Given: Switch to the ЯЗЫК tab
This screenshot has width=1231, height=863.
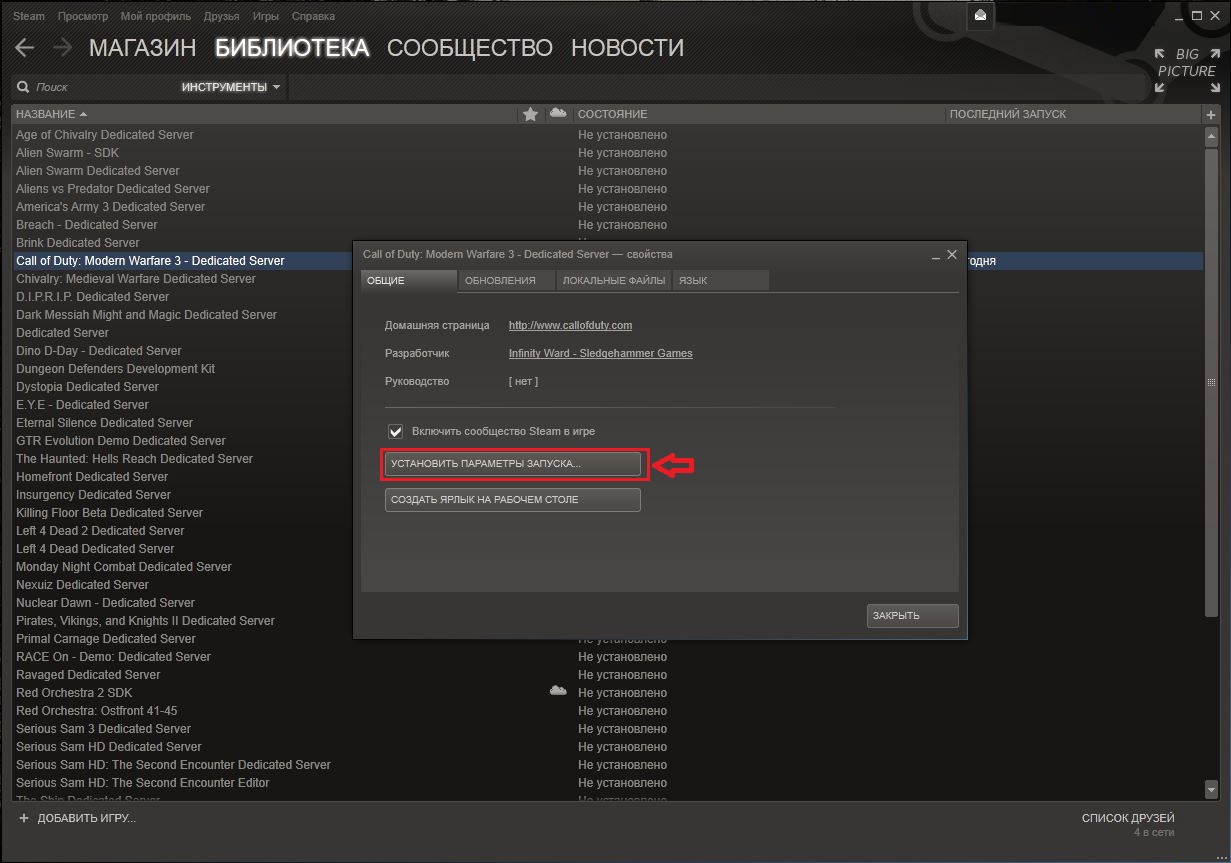Looking at the screenshot, I should [x=721, y=280].
